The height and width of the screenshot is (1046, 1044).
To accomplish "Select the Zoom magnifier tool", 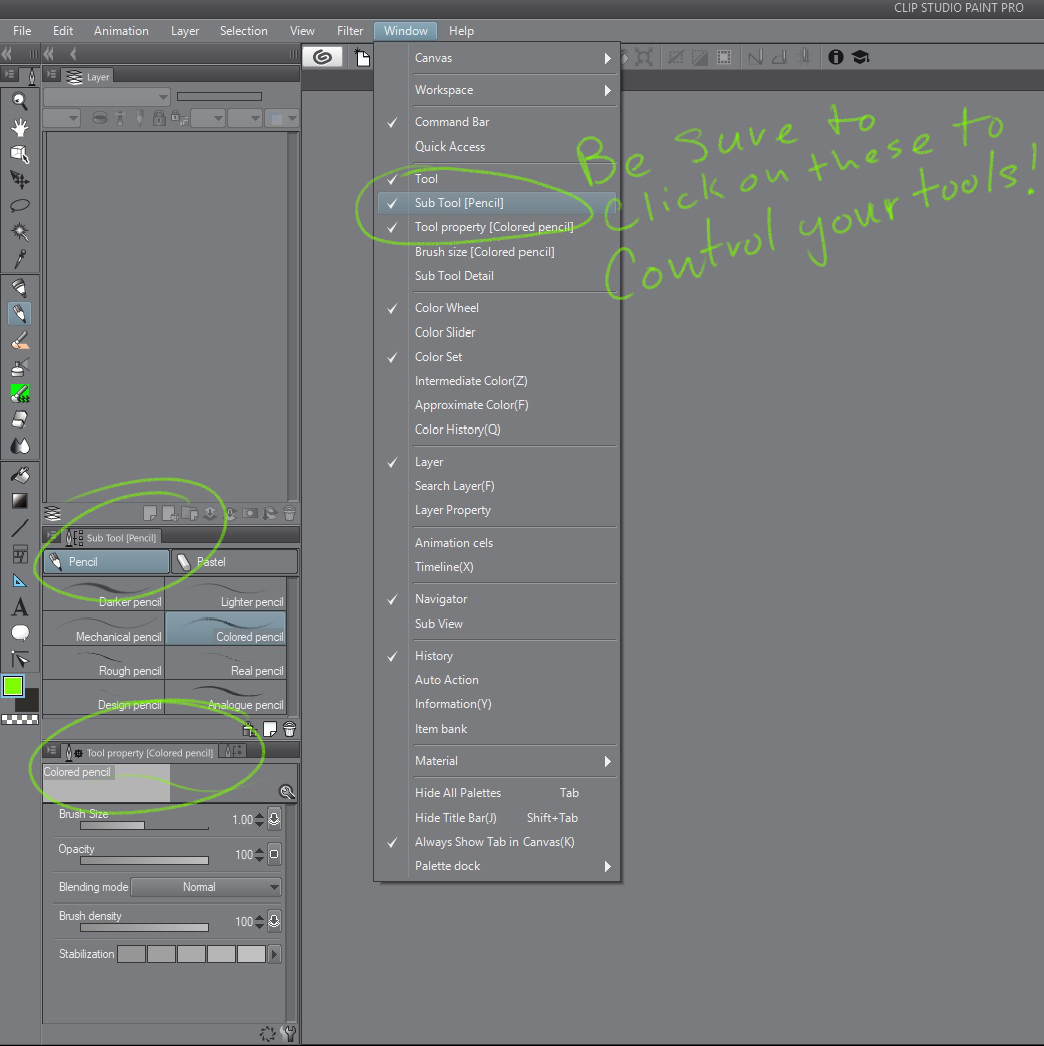I will pyautogui.click(x=19, y=101).
